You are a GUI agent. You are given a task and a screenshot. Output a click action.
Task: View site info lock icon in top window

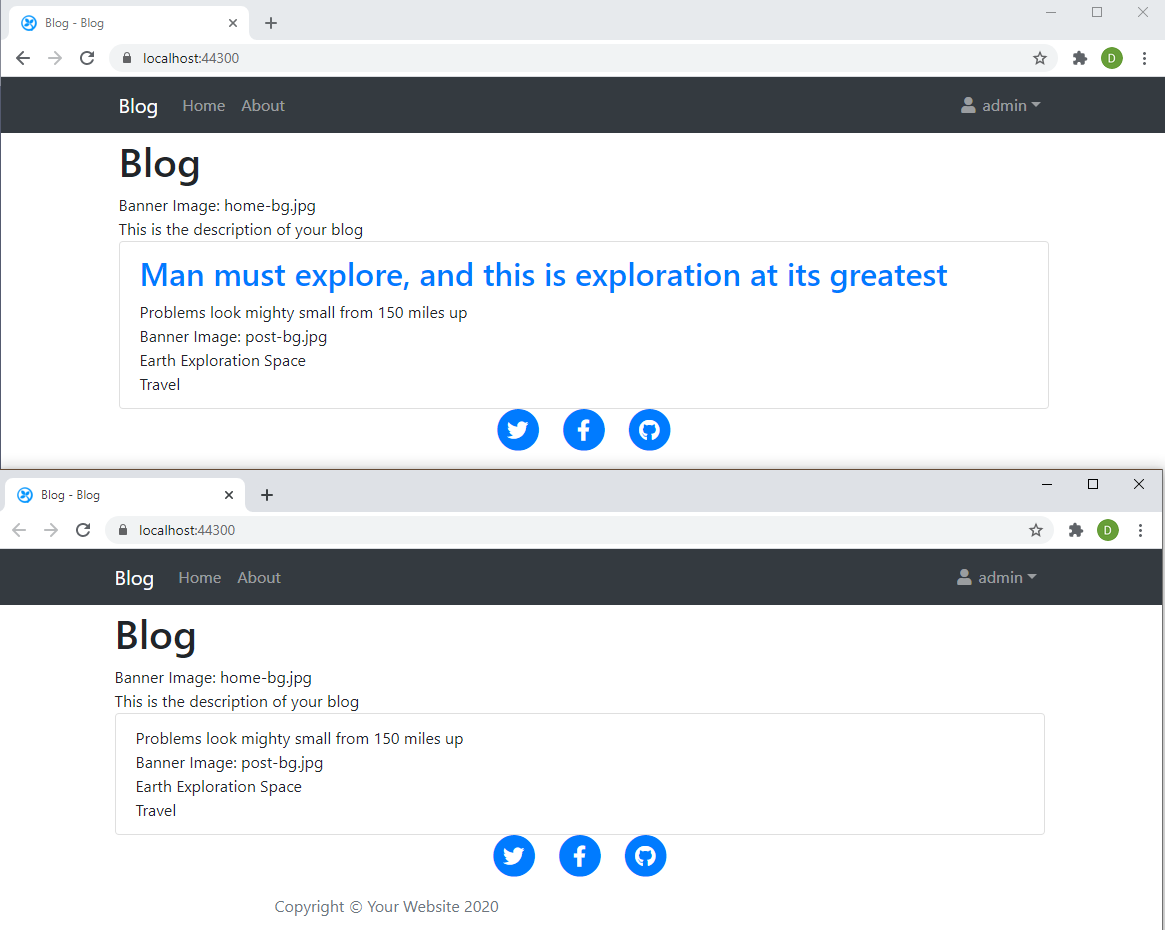127,58
